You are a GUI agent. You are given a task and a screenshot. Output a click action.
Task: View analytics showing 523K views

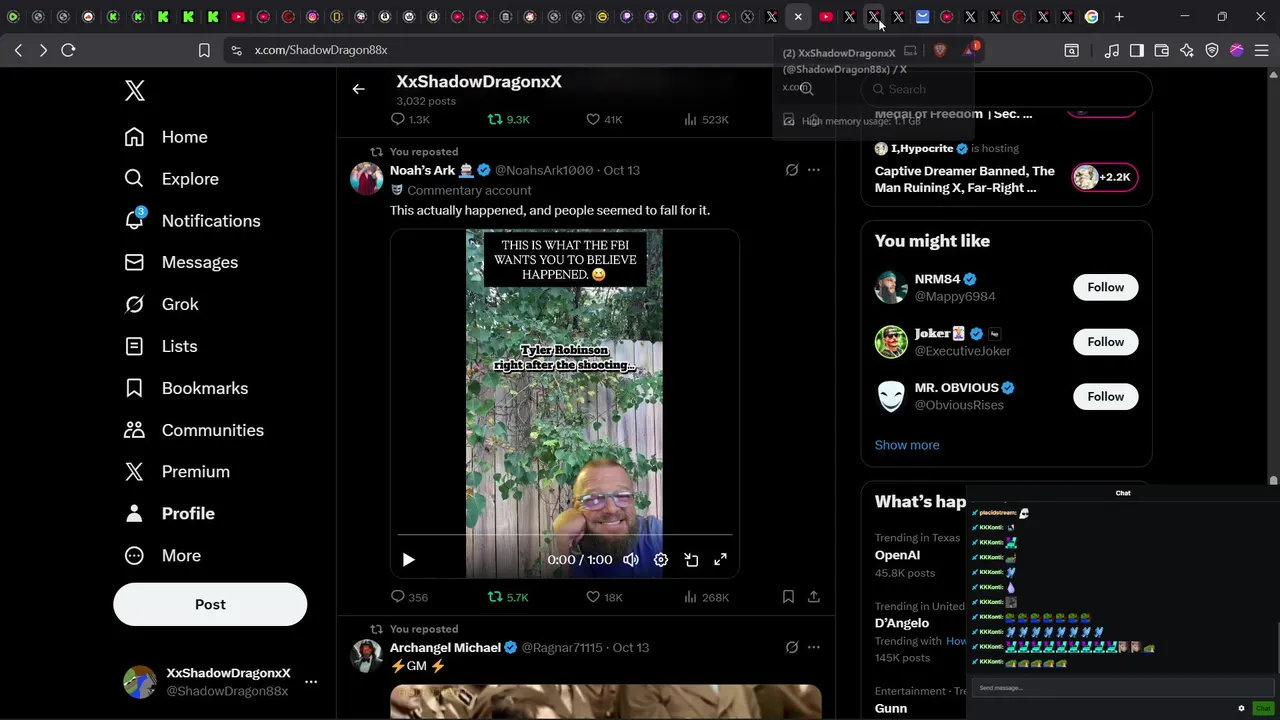(x=705, y=119)
